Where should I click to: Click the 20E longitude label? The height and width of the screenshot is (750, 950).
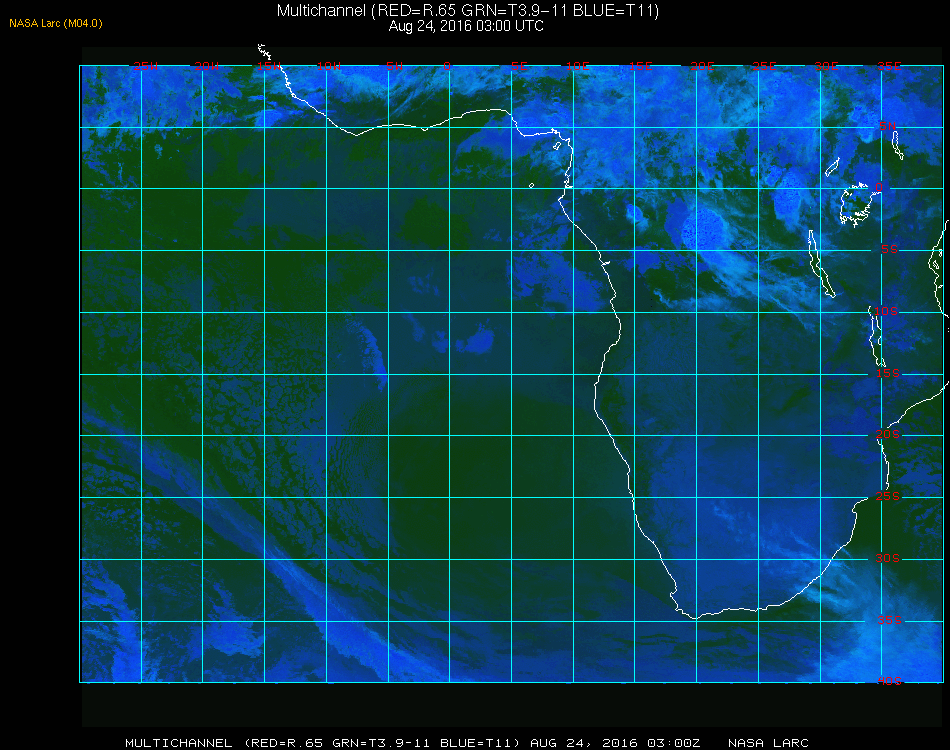(x=702, y=66)
